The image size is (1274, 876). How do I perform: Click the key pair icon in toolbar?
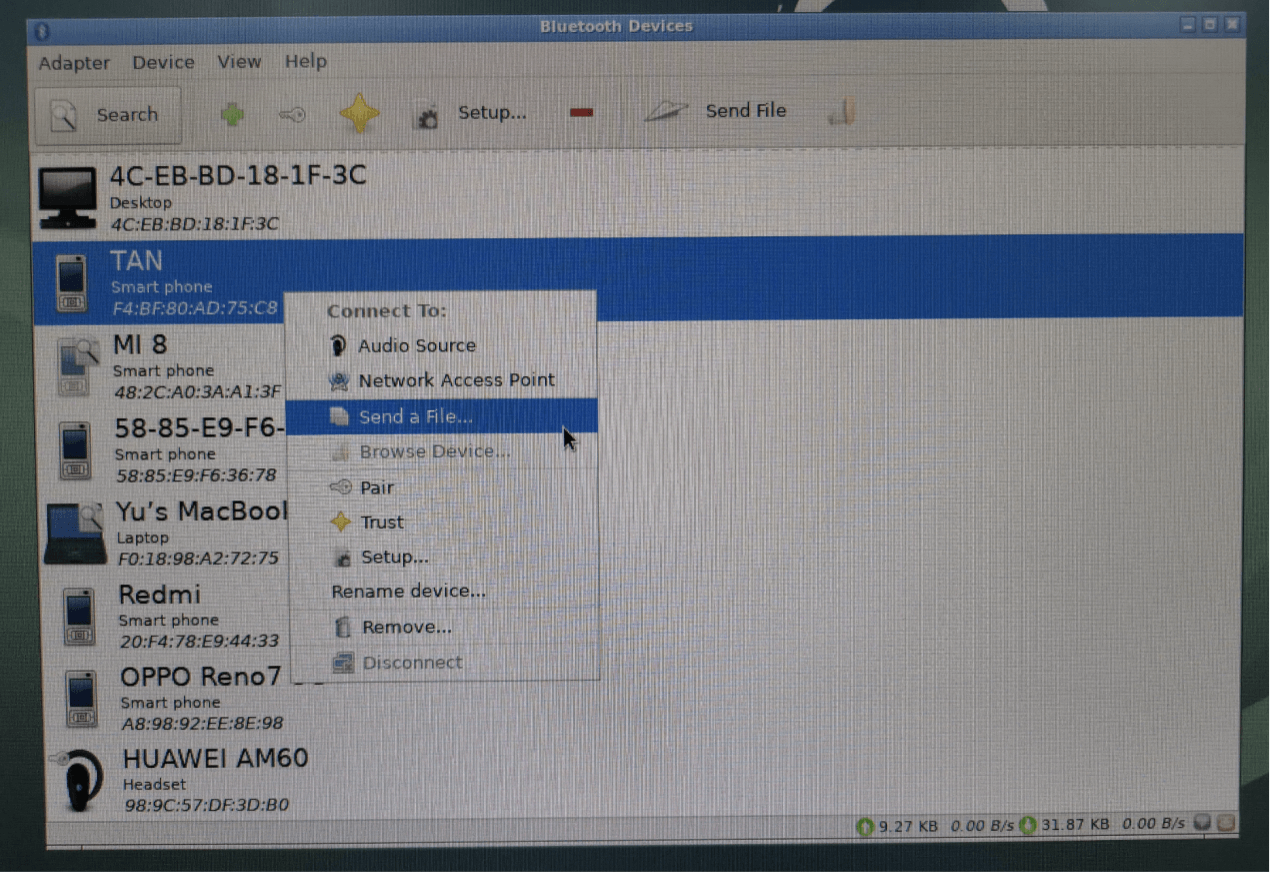click(291, 115)
